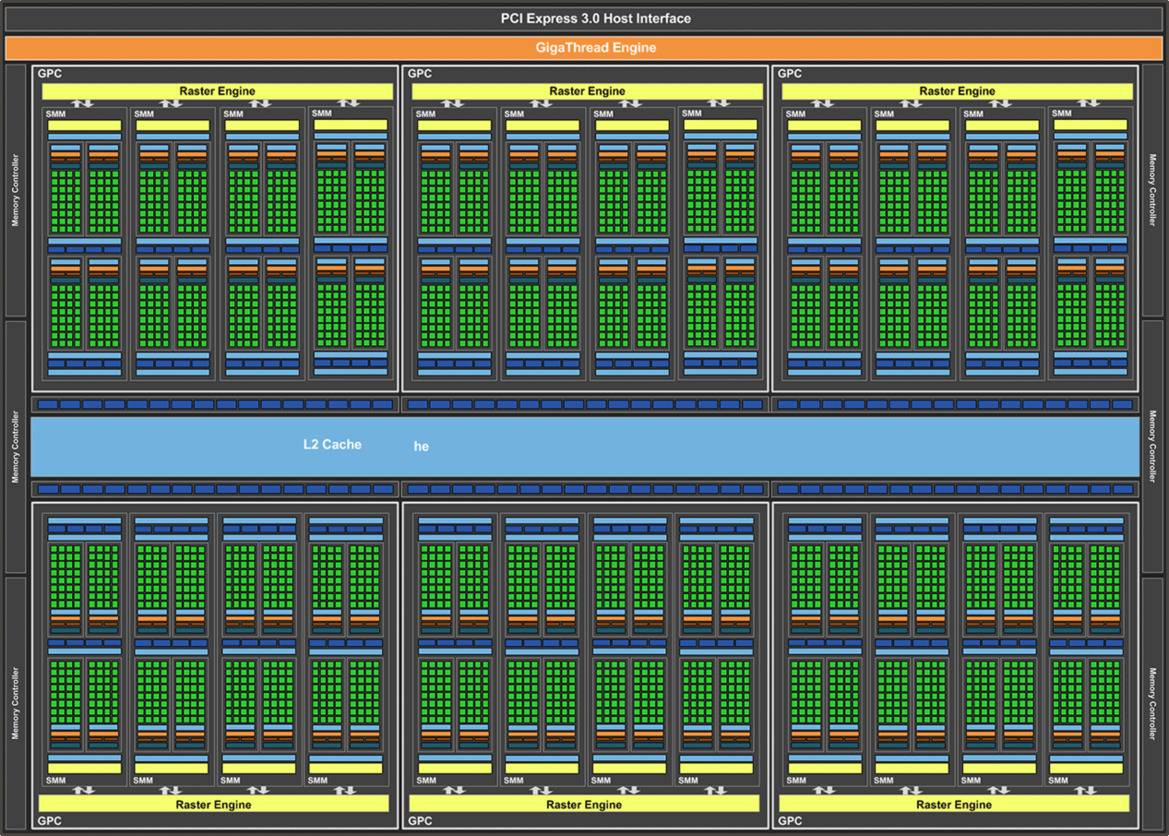Image resolution: width=1169 pixels, height=836 pixels.
Task: Click the GPC label of the upper-left cluster
Action: (x=50, y=73)
